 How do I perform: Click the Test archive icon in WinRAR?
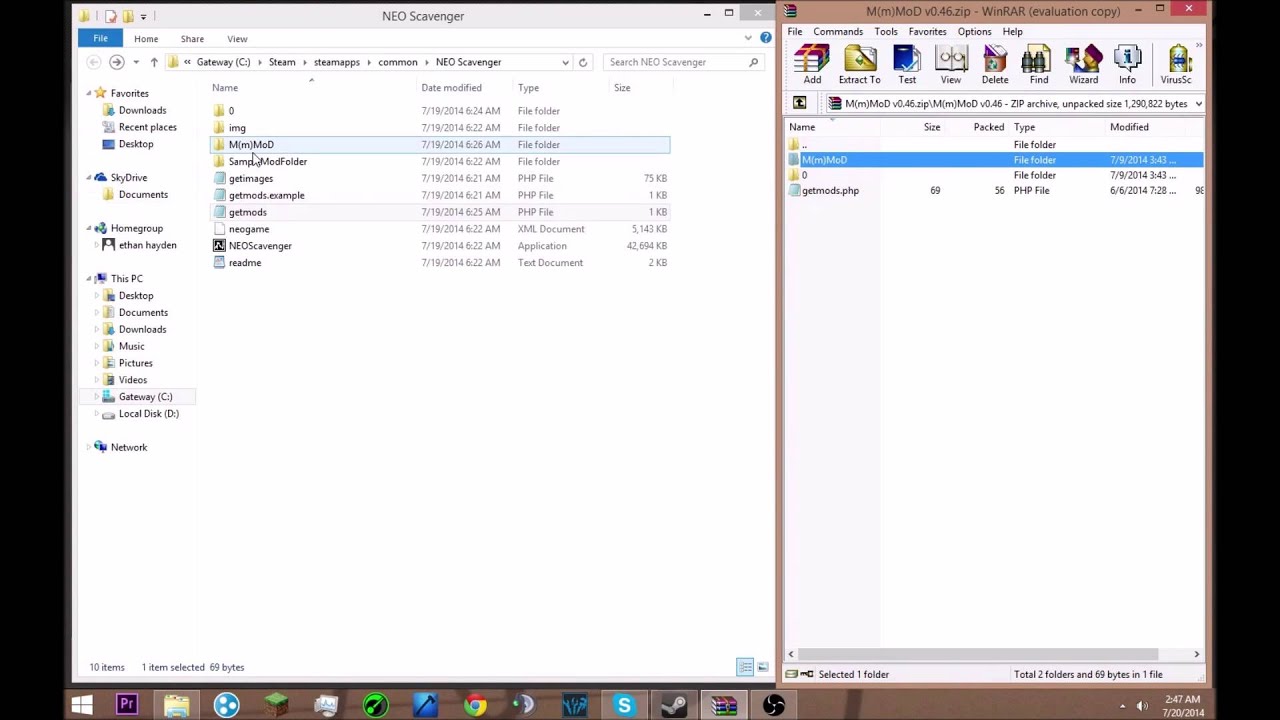(x=907, y=65)
